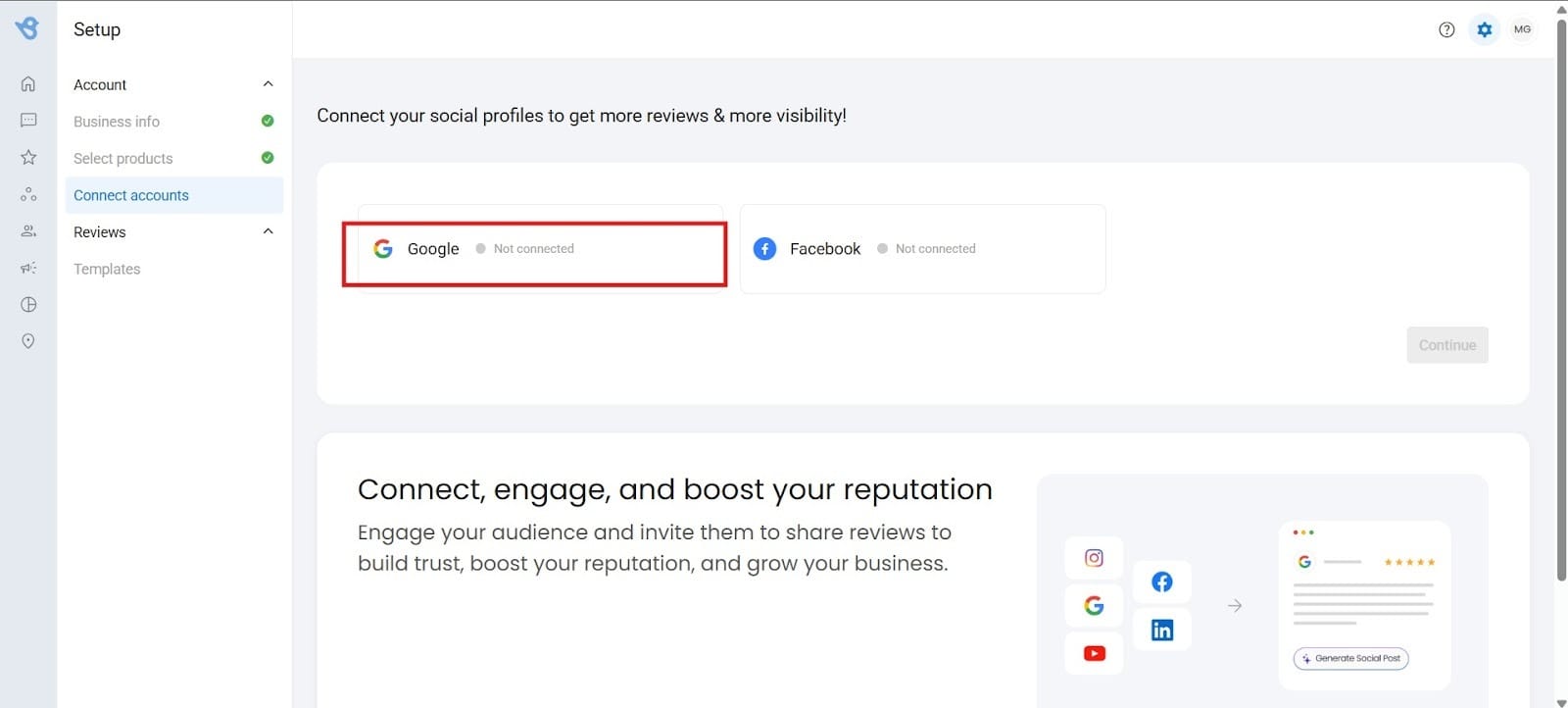Open the Home icon in sidebar
The image size is (1568, 708).
tap(28, 84)
